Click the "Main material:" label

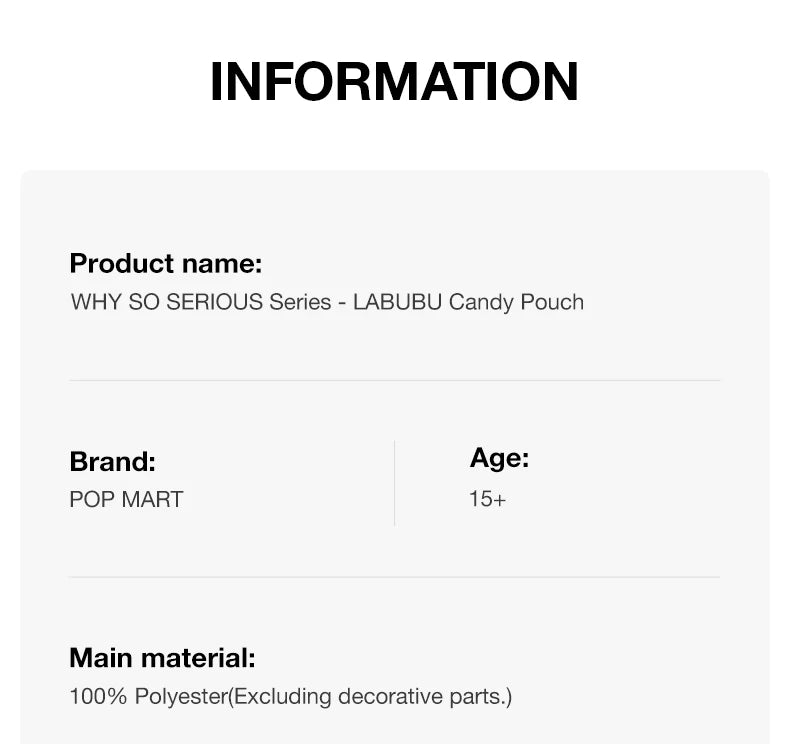pyautogui.click(x=162, y=658)
